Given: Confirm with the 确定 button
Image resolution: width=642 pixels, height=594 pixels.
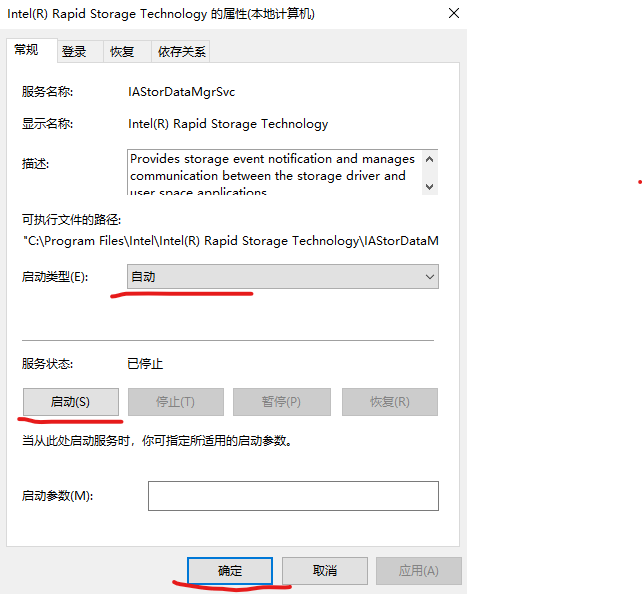Looking at the screenshot, I should [230, 571].
